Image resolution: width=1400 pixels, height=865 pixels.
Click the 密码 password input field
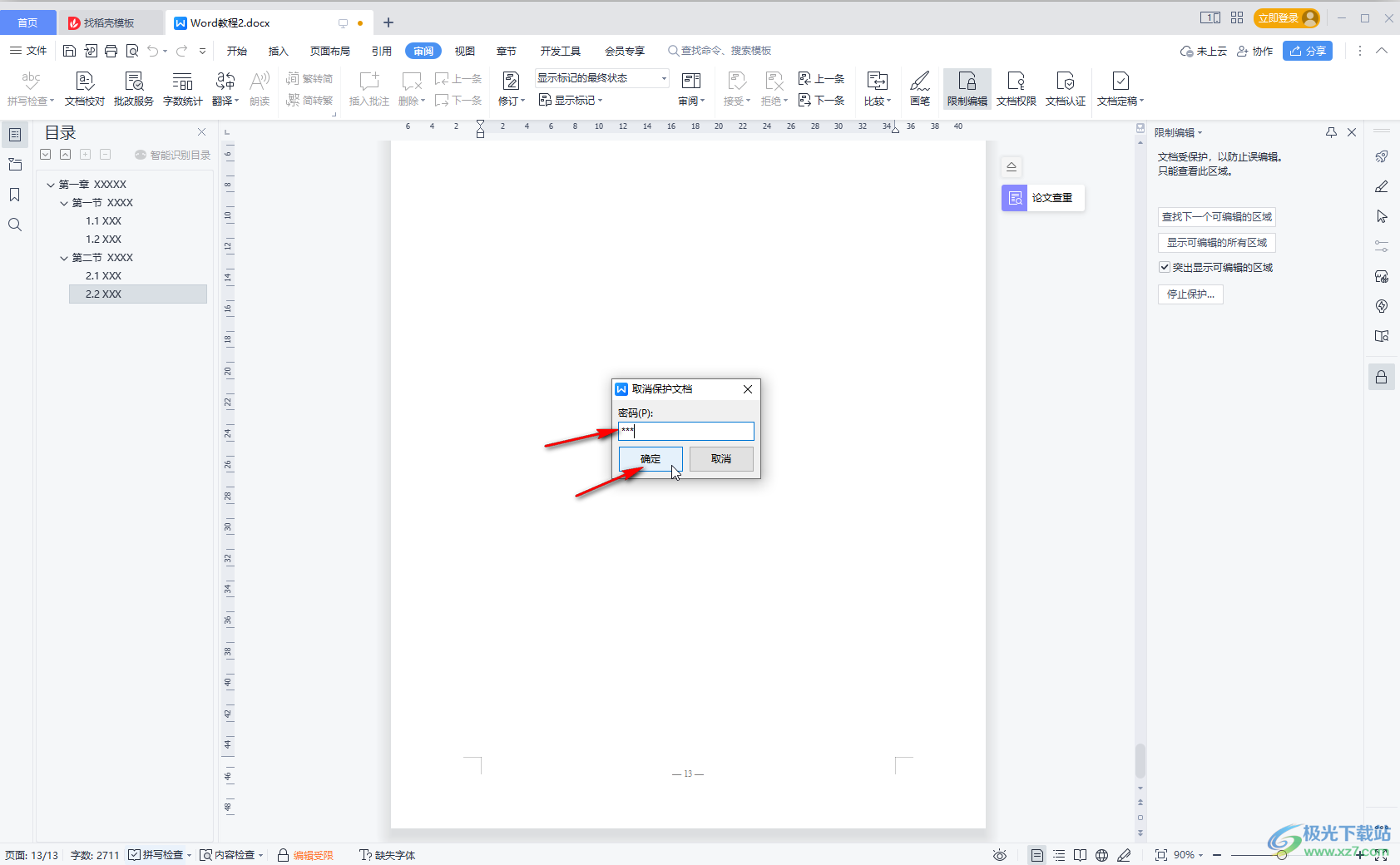686,431
